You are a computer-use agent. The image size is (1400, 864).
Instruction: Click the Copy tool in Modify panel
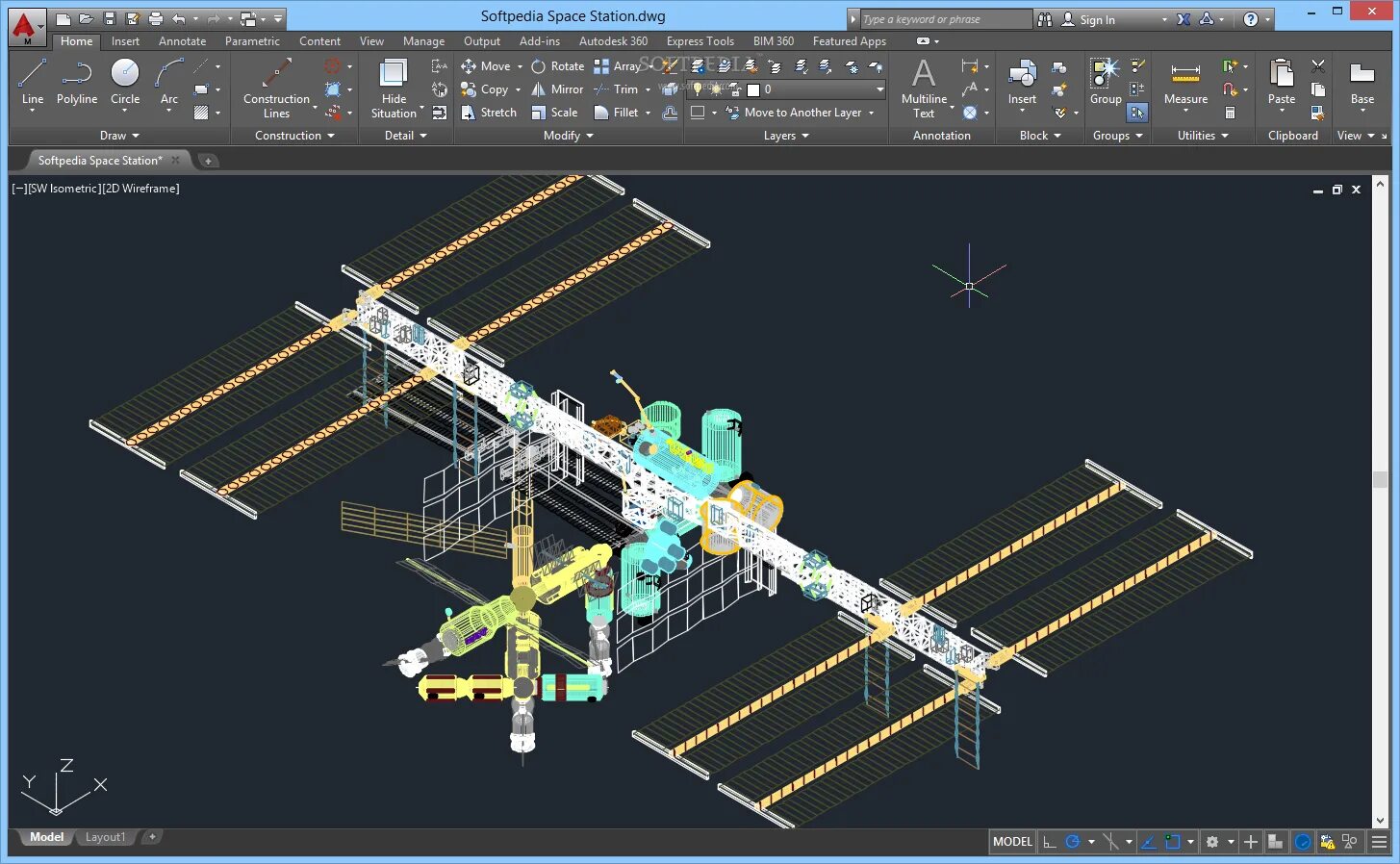pos(485,89)
